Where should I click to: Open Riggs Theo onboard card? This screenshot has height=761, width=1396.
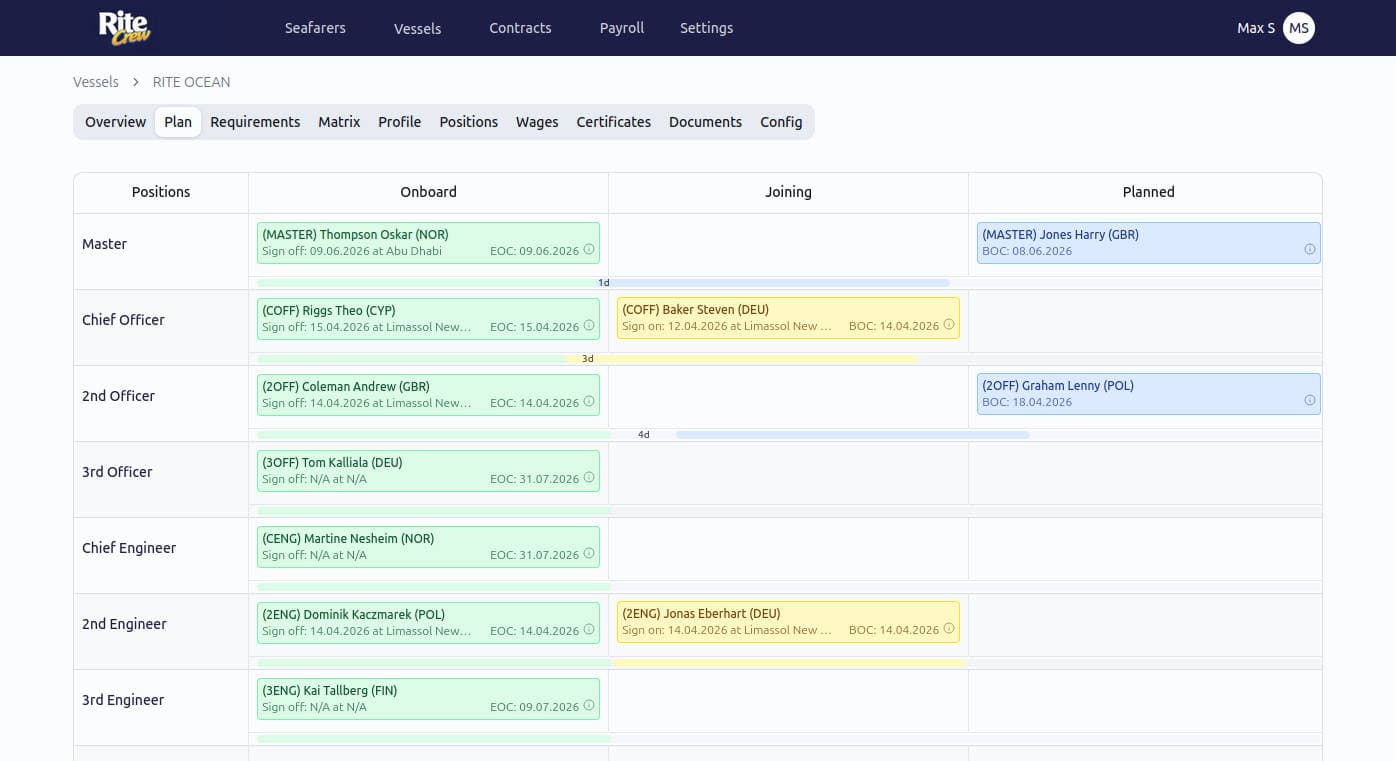[x=428, y=318]
